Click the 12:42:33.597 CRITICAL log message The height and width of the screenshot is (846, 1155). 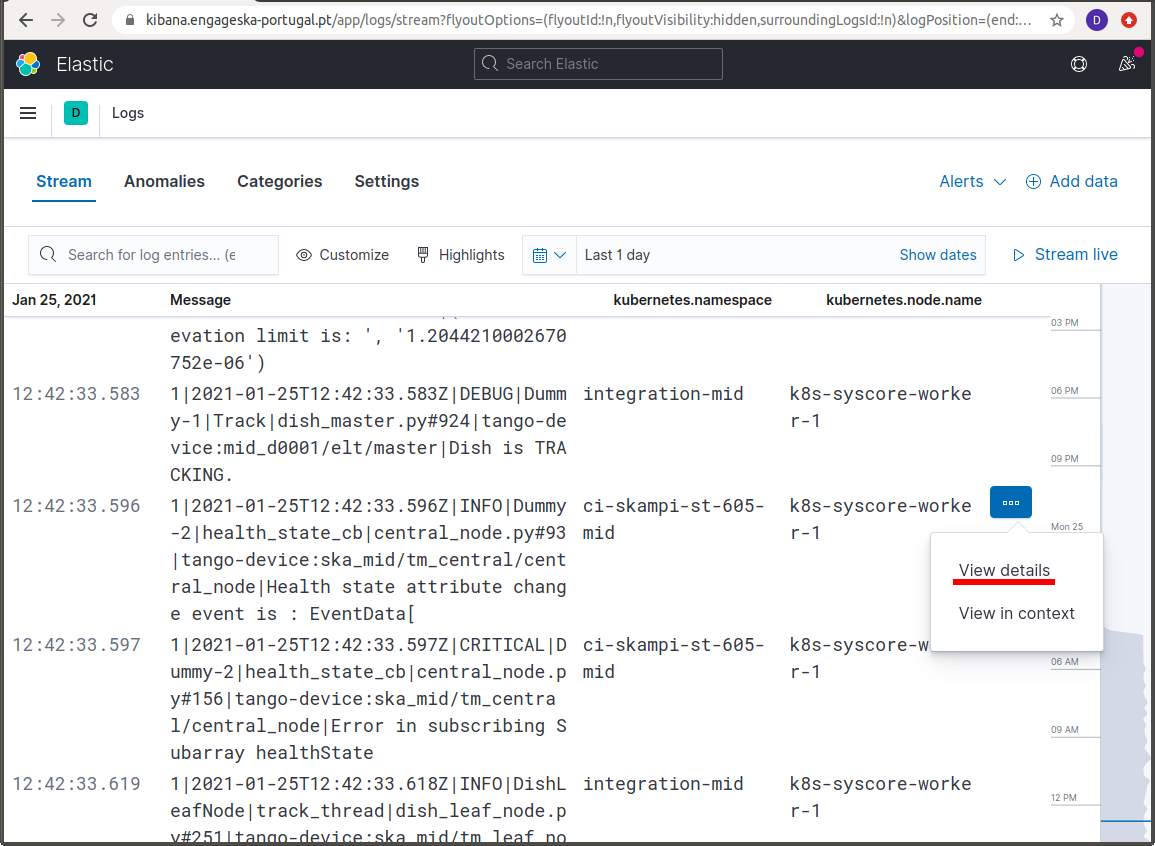point(368,699)
